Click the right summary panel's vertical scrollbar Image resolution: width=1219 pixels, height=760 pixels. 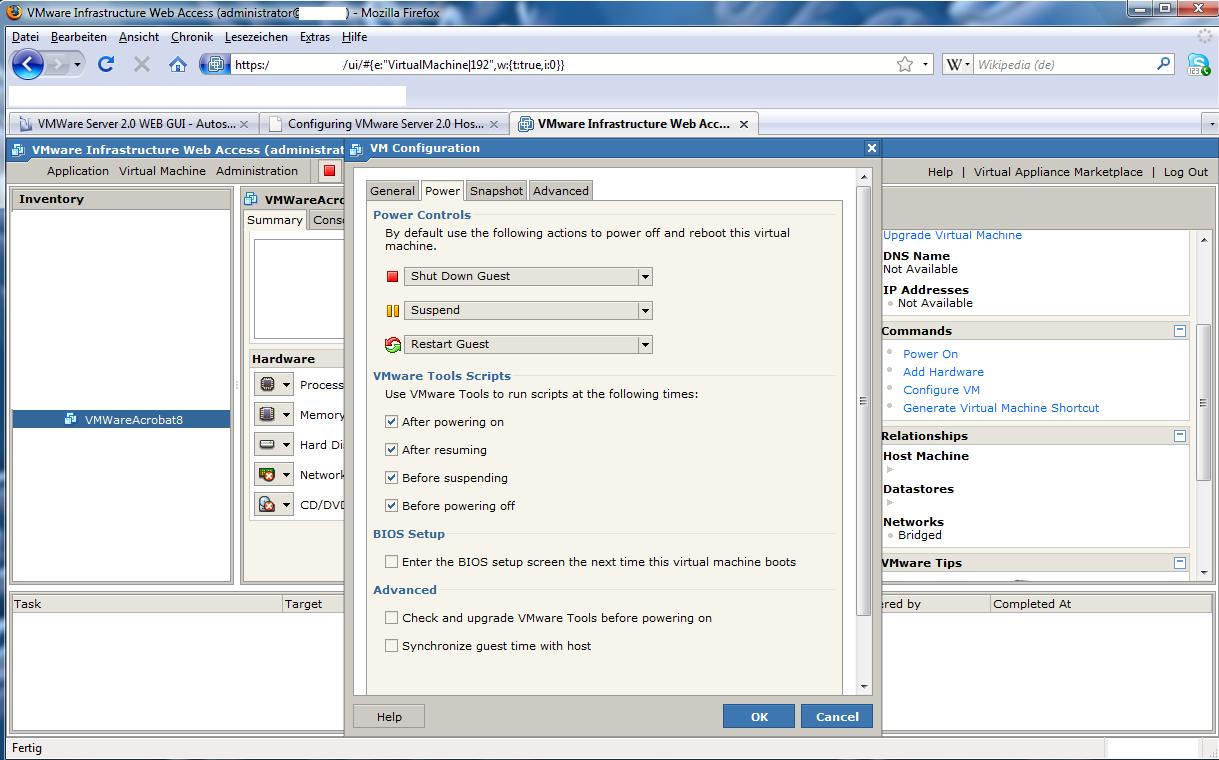pyautogui.click(x=1204, y=405)
